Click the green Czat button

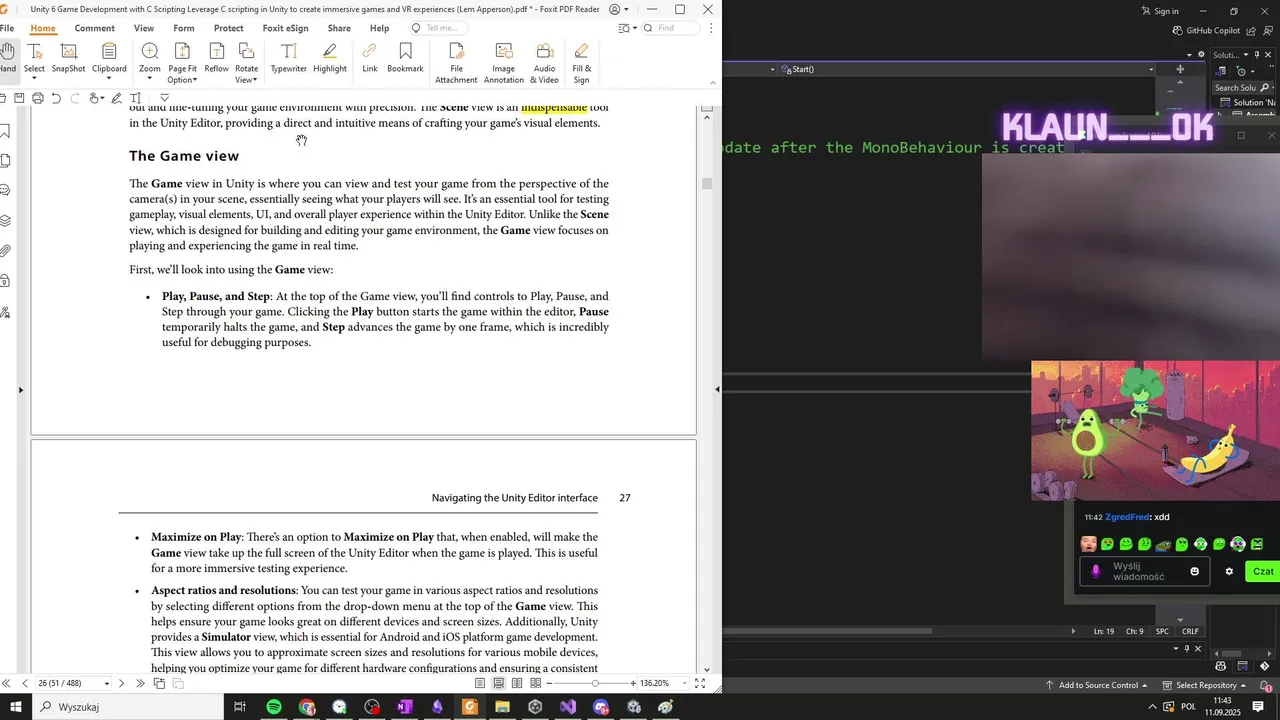point(1263,571)
